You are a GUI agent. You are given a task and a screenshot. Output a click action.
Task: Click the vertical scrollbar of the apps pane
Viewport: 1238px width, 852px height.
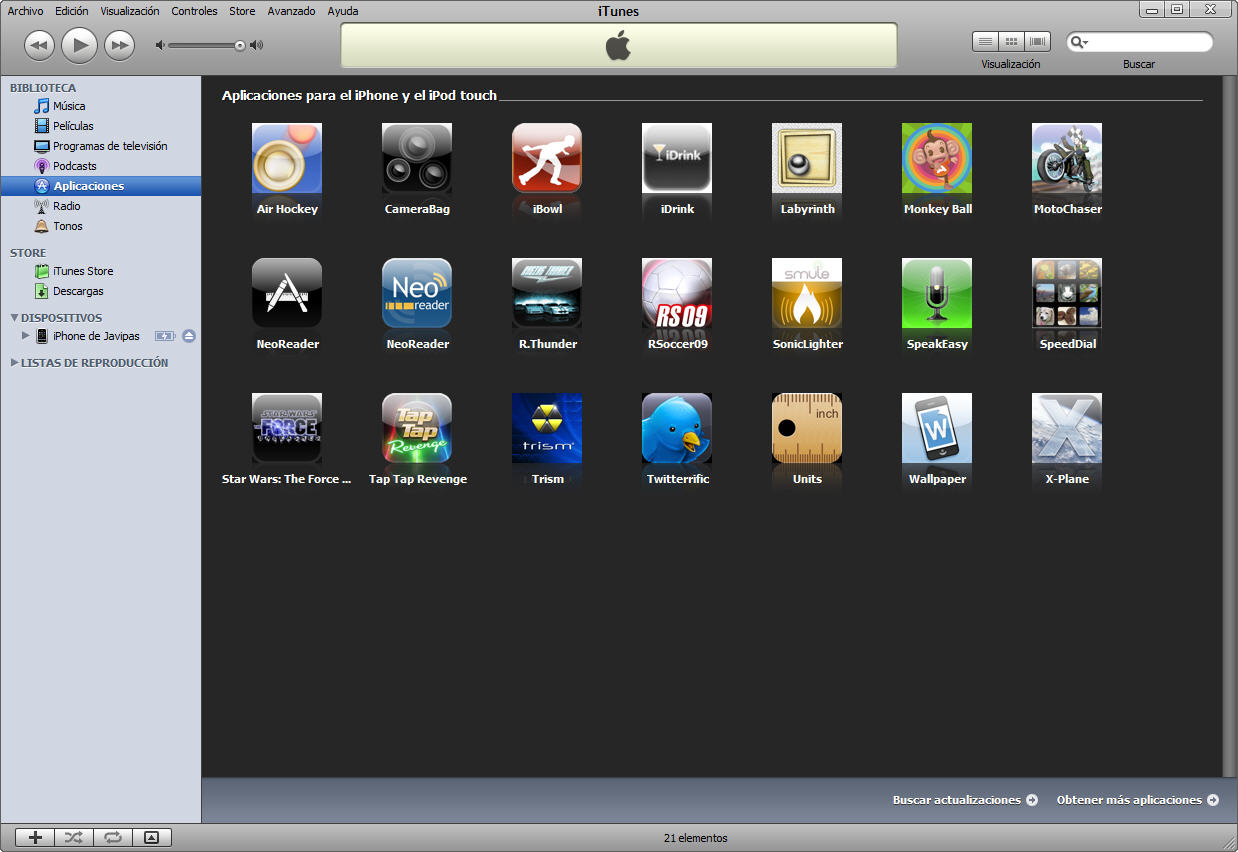click(x=1230, y=425)
